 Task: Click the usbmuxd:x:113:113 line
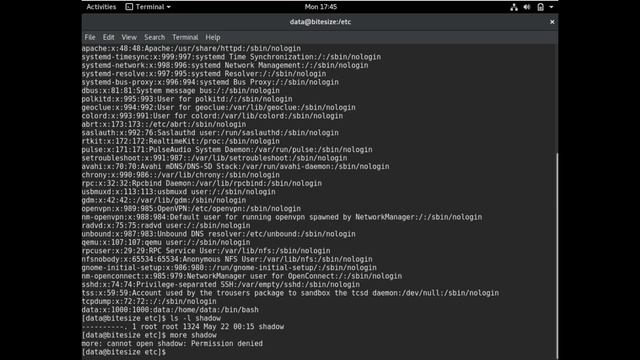pyautogui.click(x=178, y=192)
